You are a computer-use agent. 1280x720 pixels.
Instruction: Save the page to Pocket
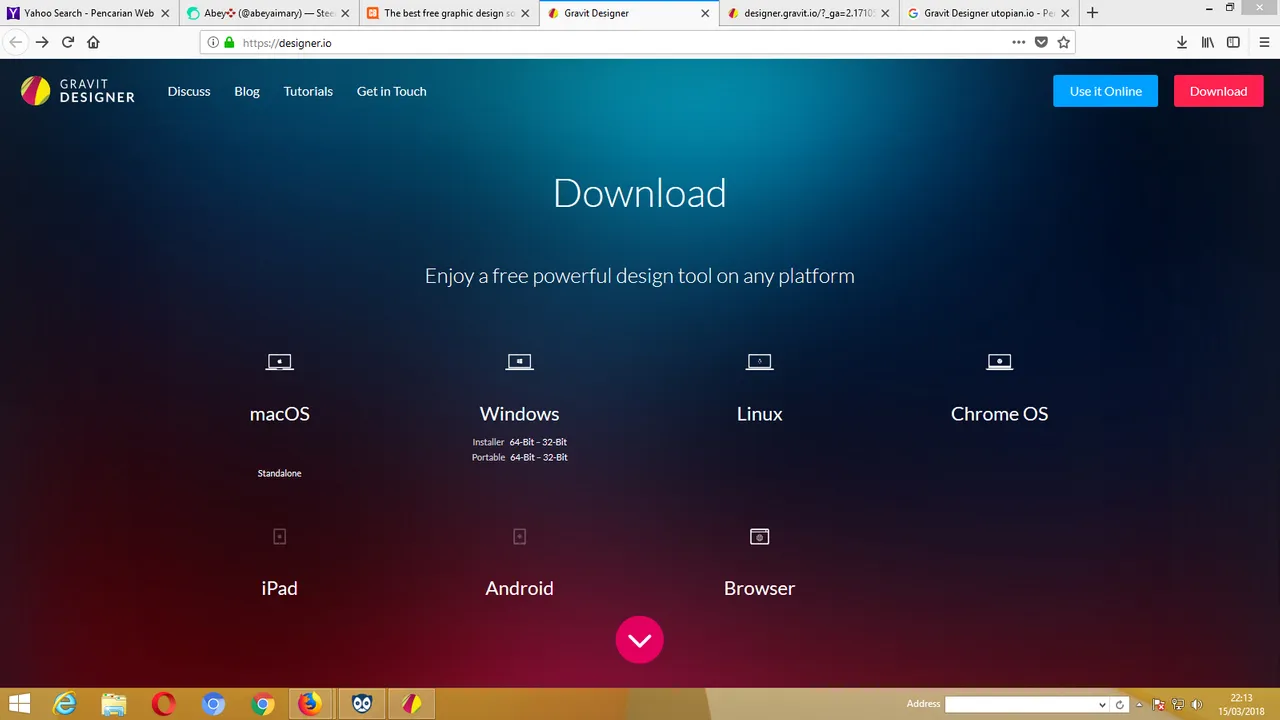pos(1041,42)
